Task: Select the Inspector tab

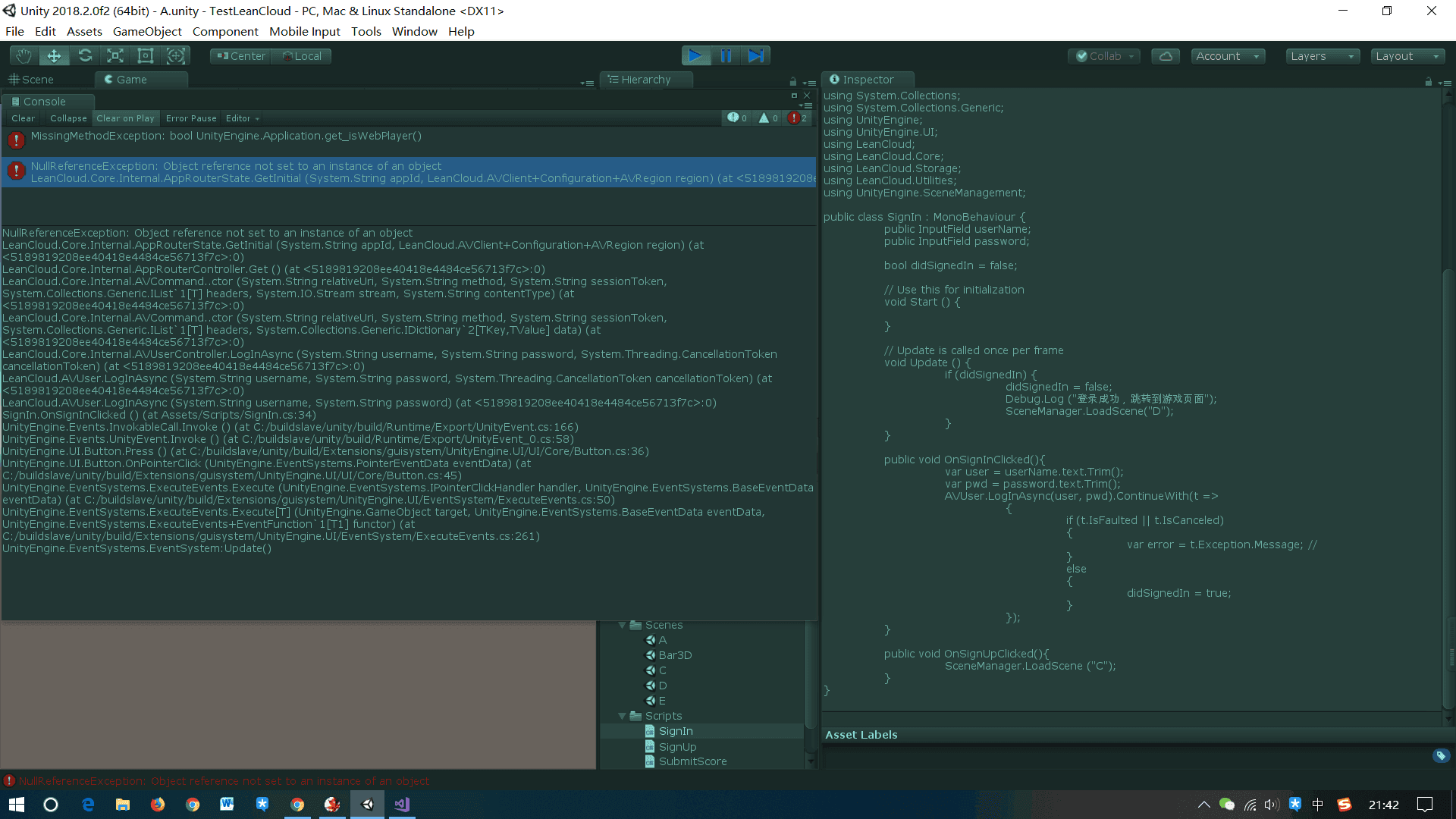Action: [x=868, y=80]
